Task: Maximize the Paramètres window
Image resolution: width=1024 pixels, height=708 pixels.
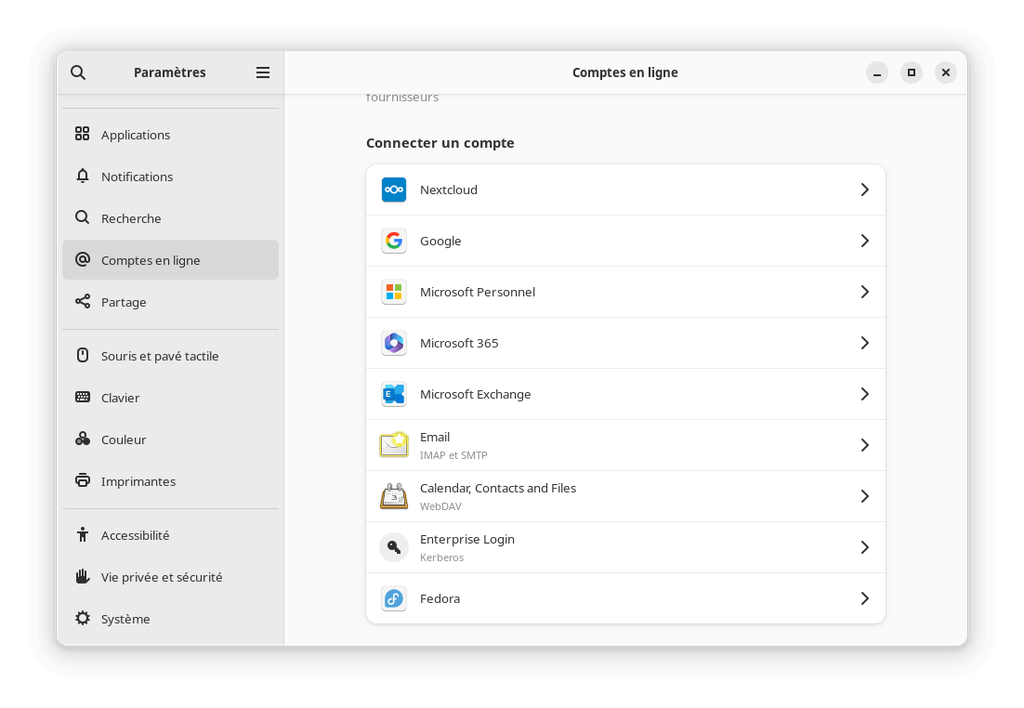Action: pyautogui.click(x=911, y=72)
